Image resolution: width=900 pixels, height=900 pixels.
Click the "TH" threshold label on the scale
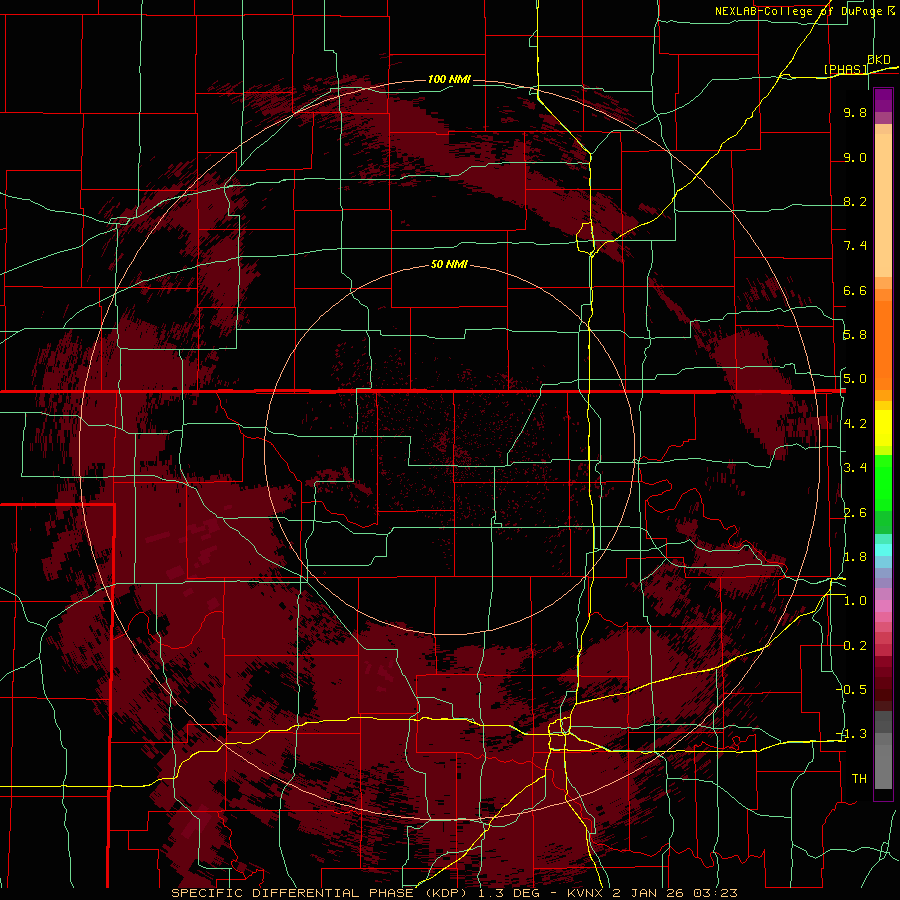859,779
